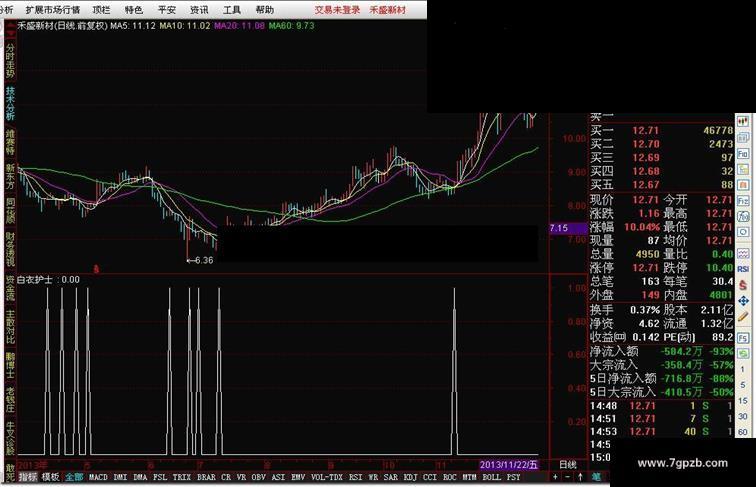Apply the DMA indicator
The image size is (756, 487).
click(x=140, y=477)
